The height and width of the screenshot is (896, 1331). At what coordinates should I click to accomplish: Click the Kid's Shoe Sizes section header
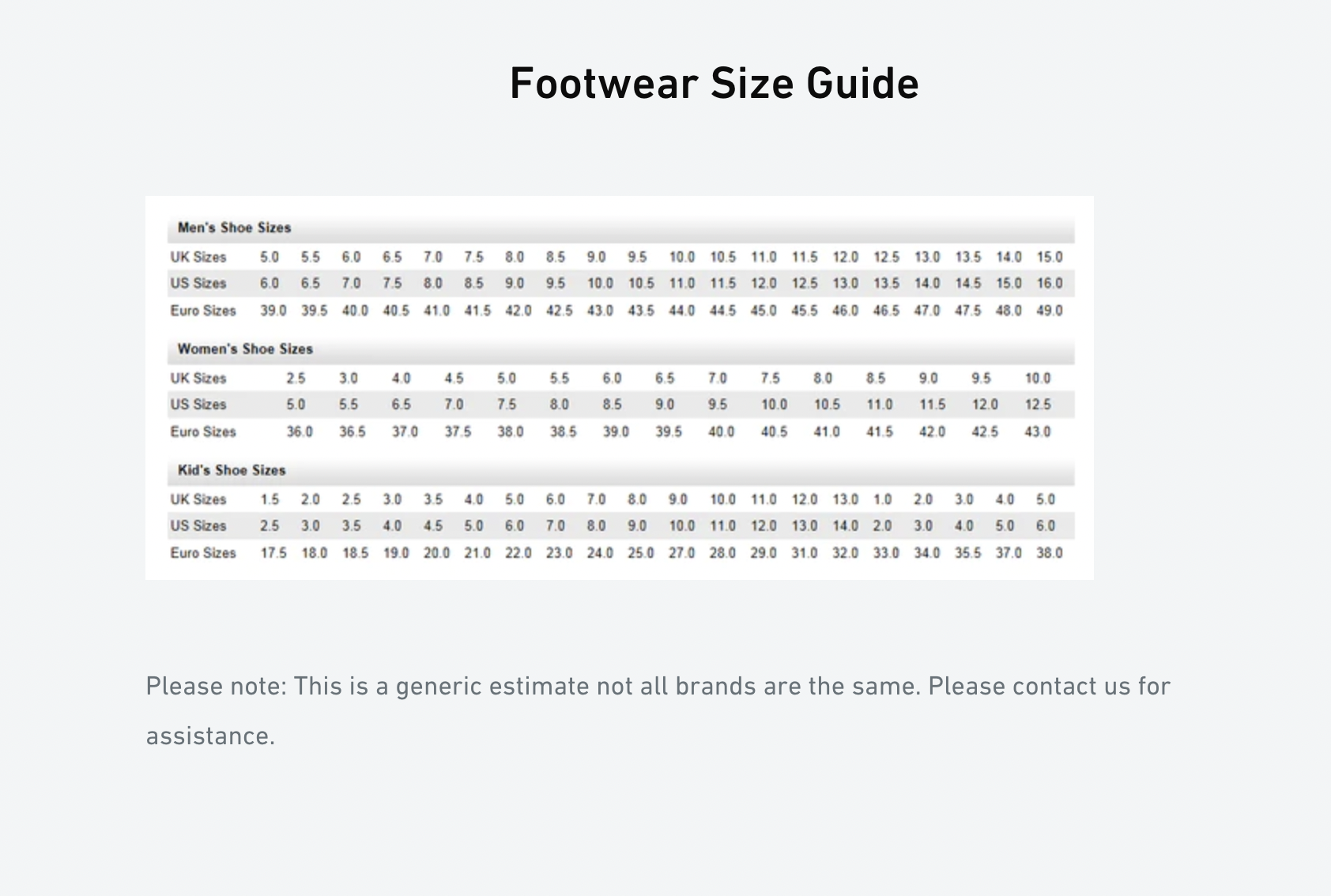click(232, 470)
